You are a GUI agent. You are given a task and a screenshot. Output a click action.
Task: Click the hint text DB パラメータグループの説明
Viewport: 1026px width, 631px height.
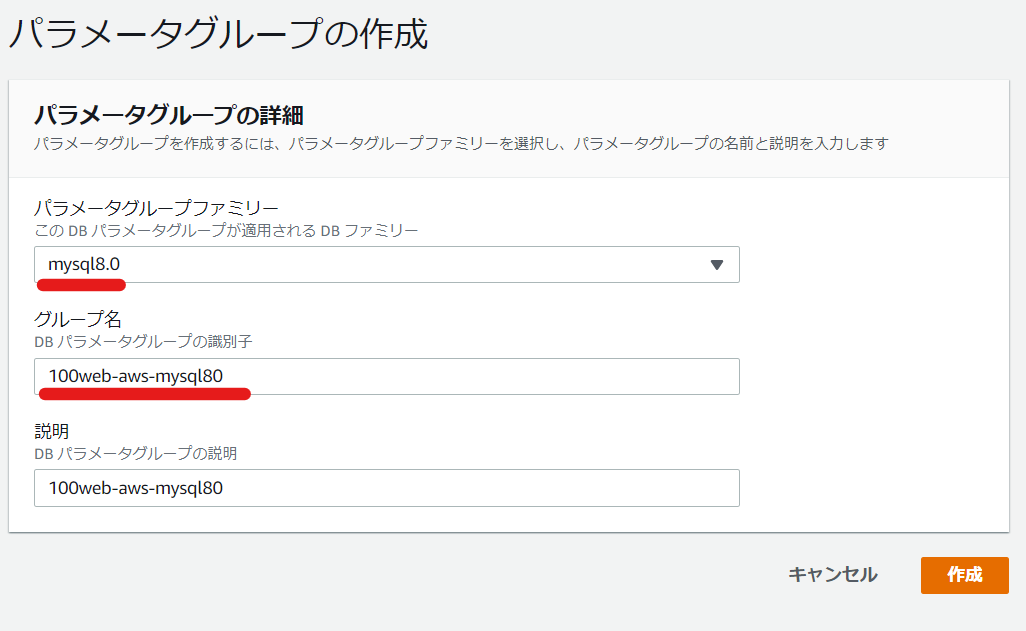pyautogui.click(x=135, y=454)
